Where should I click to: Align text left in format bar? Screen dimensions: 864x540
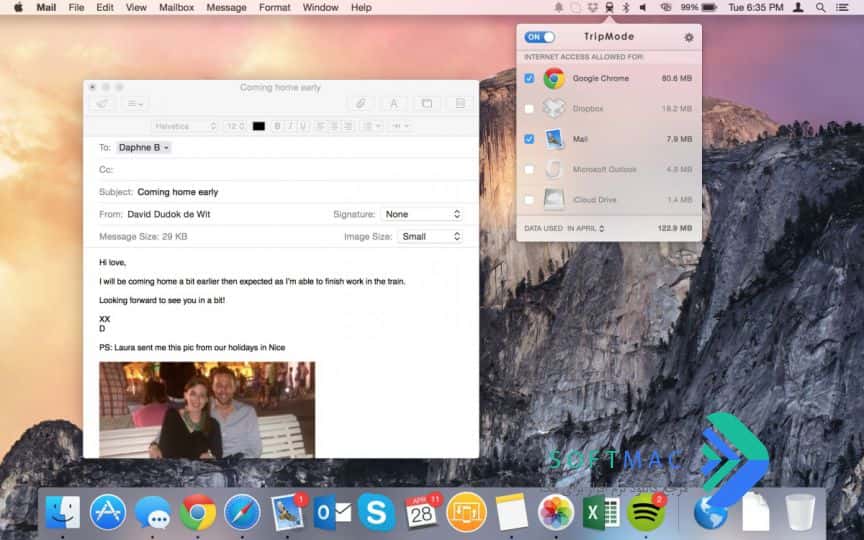(321, 126)
